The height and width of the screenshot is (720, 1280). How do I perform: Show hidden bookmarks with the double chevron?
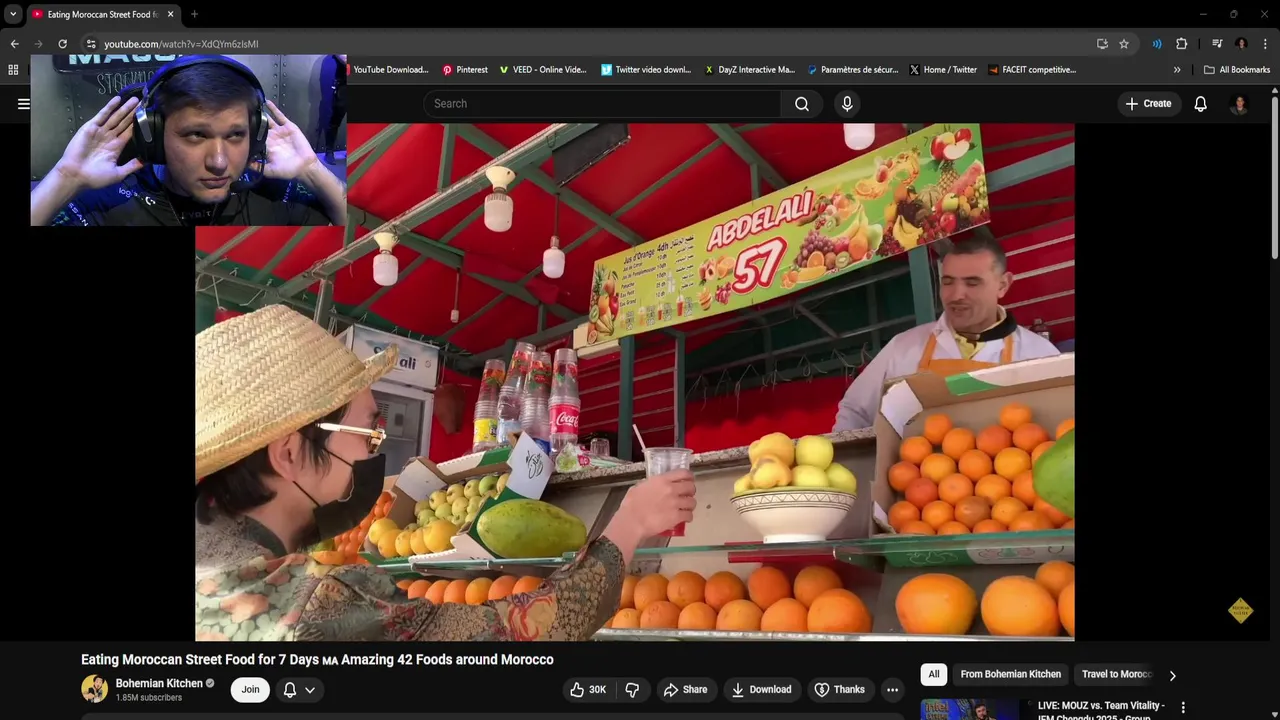point(1177,70)
